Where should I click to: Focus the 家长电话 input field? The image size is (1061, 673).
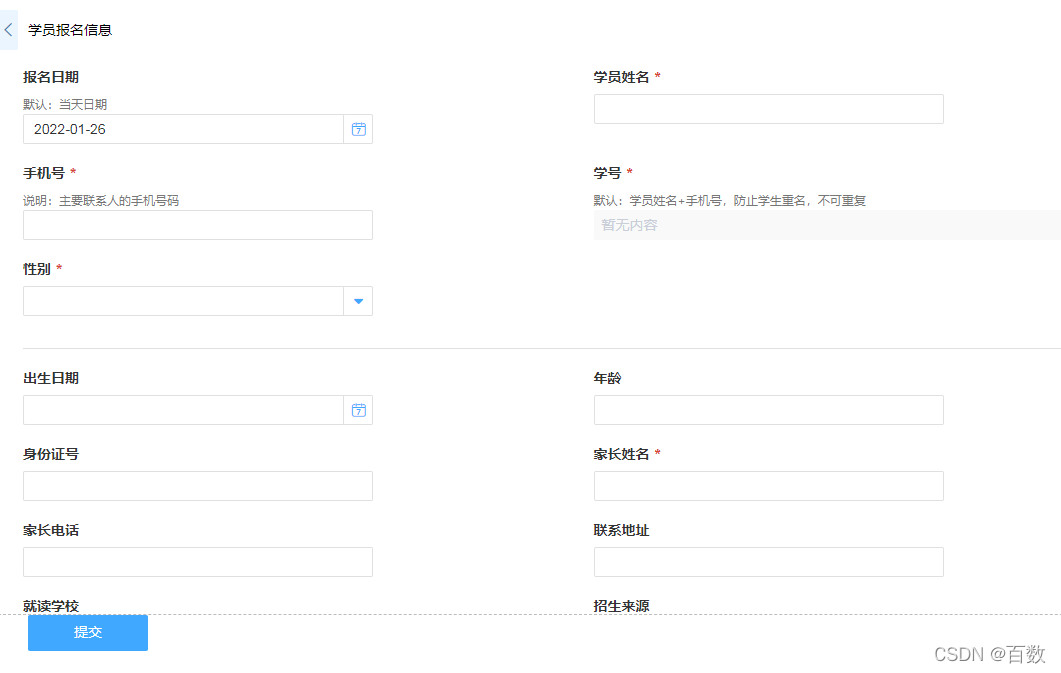[x=198, y=562]
